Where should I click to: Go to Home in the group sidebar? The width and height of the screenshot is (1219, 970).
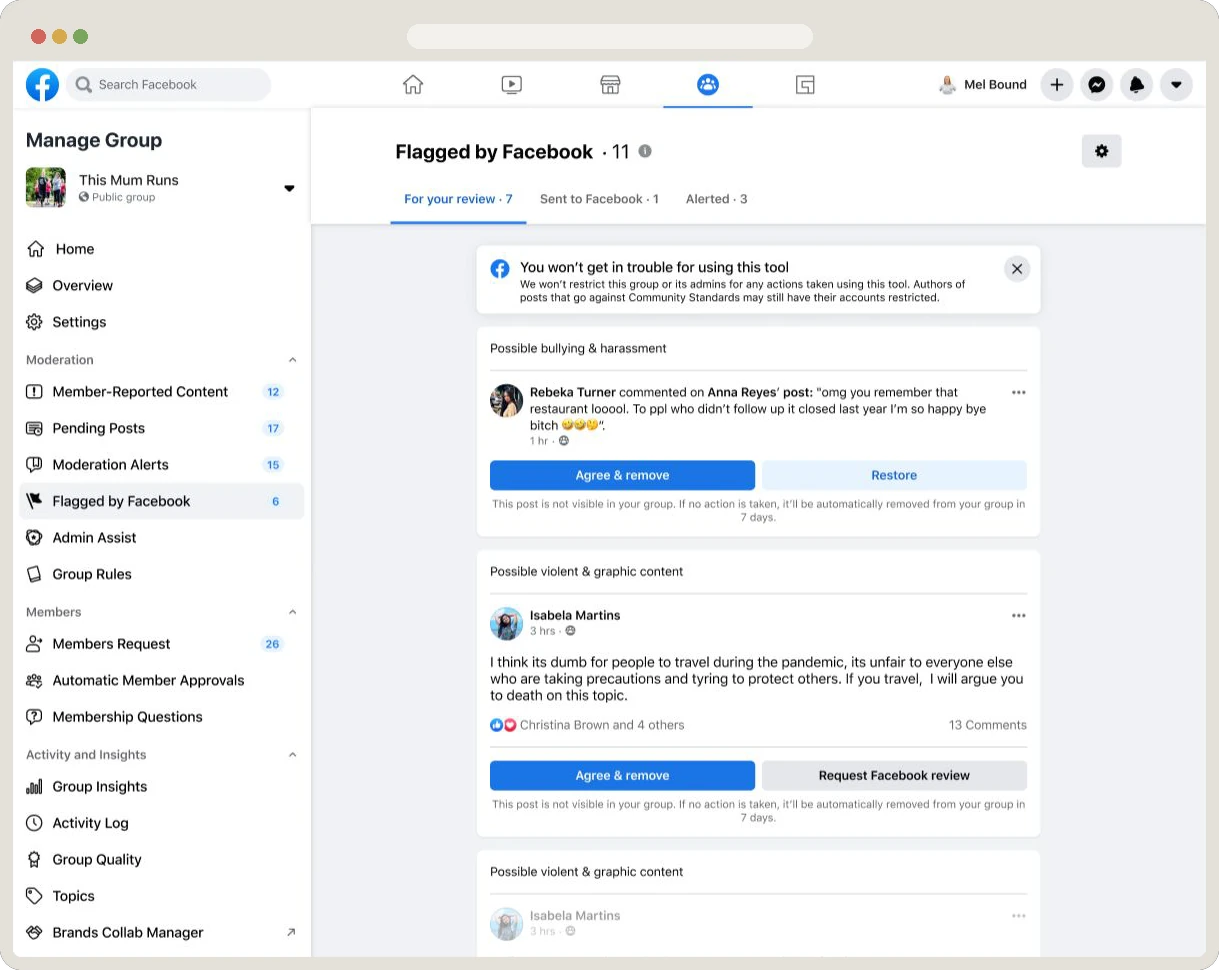coord(161,249)
